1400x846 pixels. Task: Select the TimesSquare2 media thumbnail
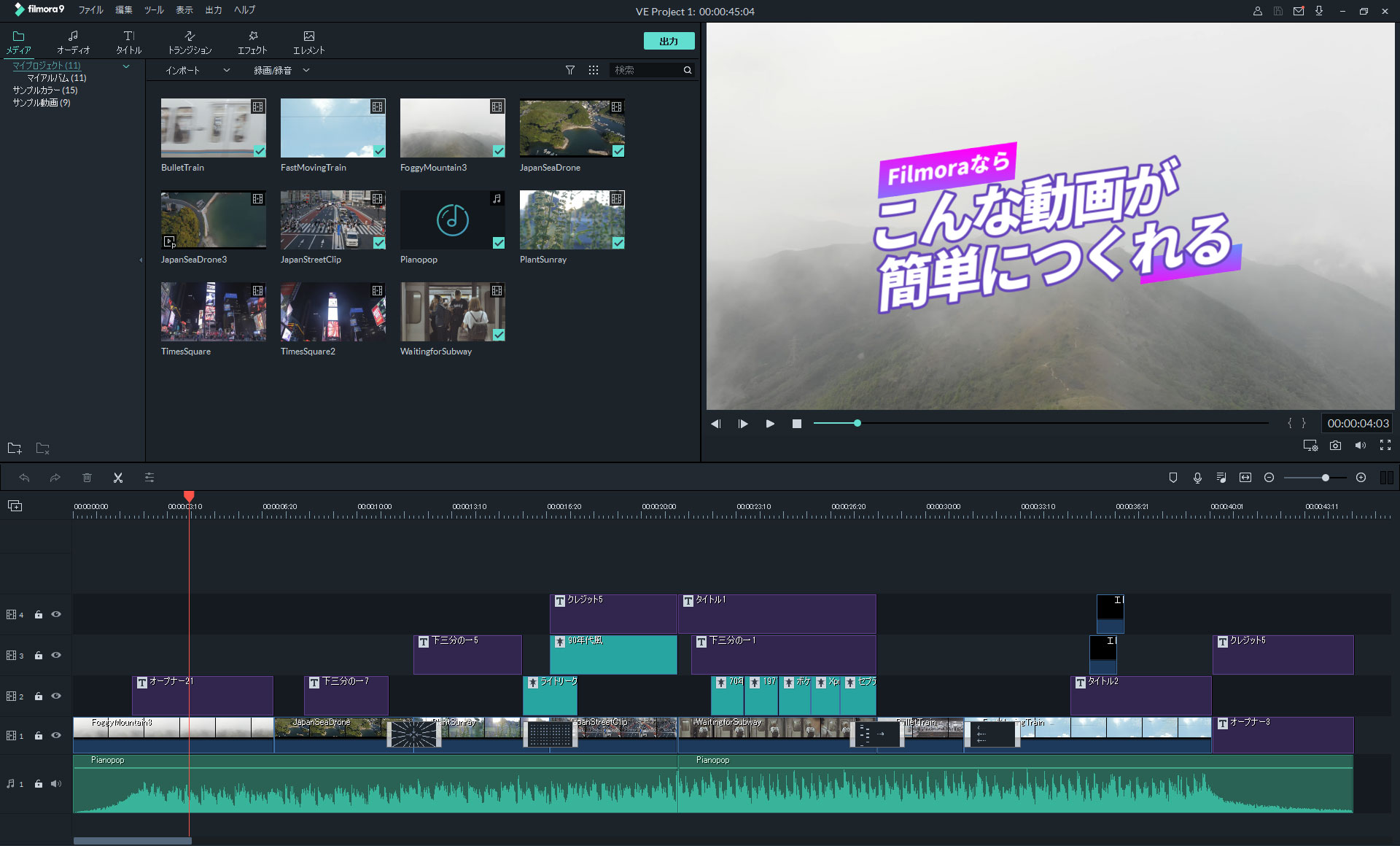click(x=332, y=311)
